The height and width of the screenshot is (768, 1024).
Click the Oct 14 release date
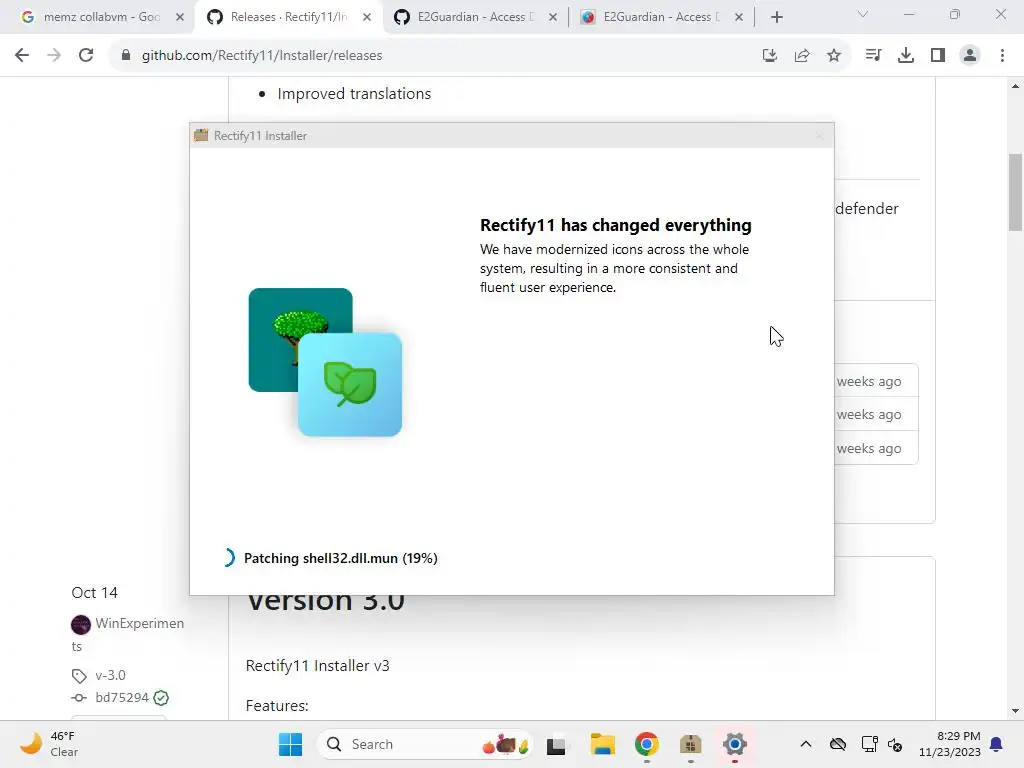pyautogui.click(x=95, y=593)
